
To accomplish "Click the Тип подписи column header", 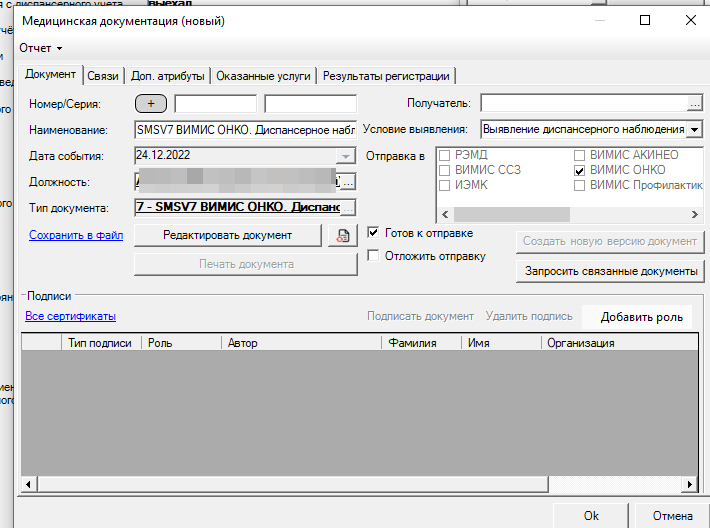I will pos(101,343).
